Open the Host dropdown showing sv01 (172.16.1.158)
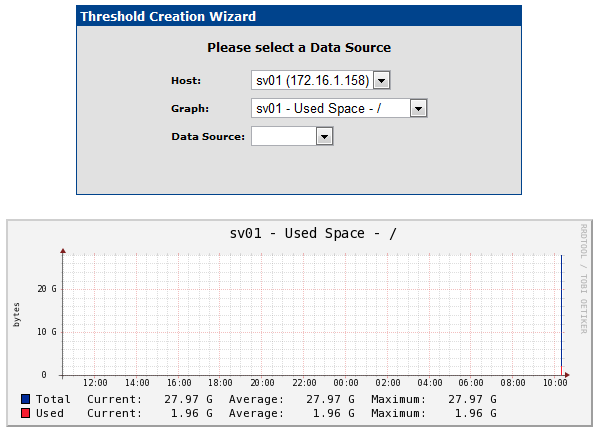This screenshot has width=601, height=435. [320, 80]
